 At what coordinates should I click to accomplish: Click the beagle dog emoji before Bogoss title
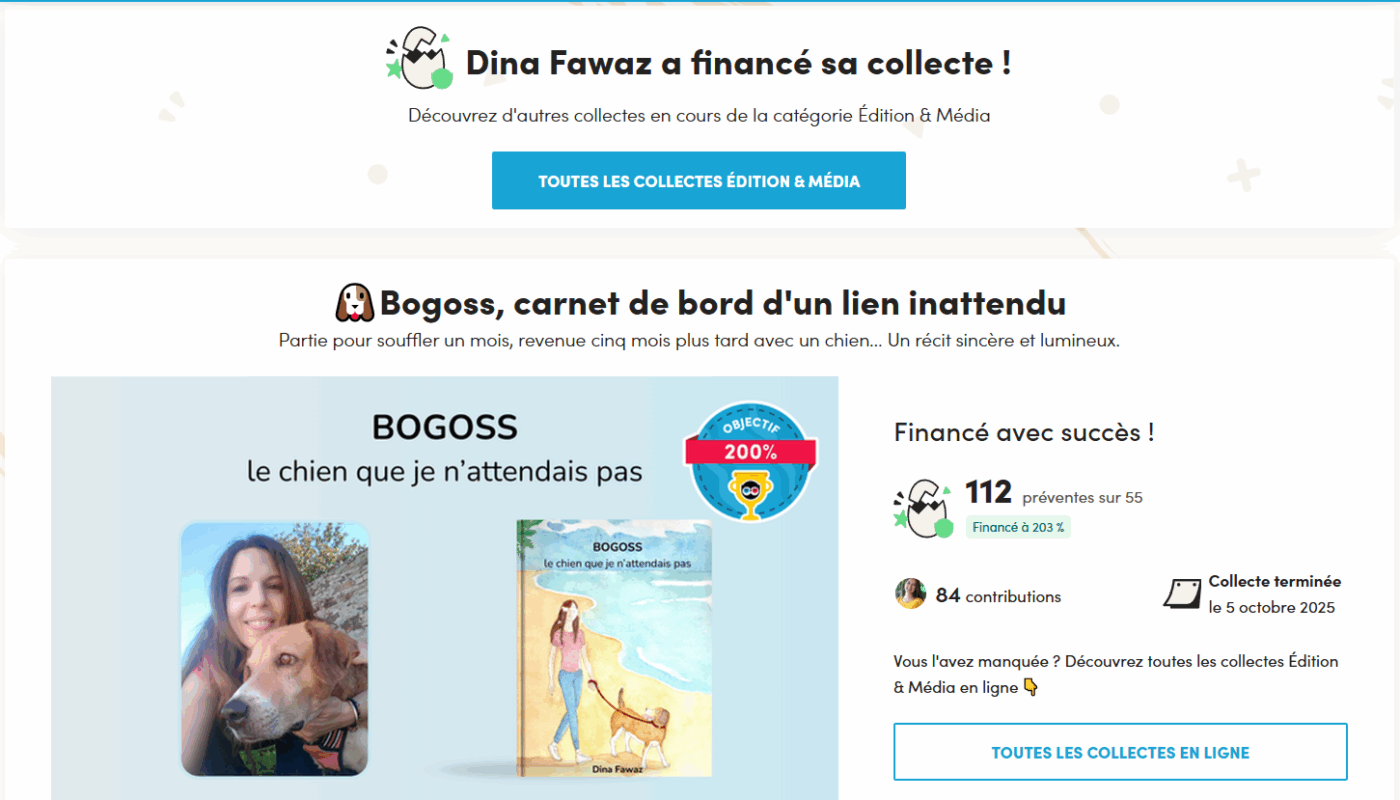354,303
